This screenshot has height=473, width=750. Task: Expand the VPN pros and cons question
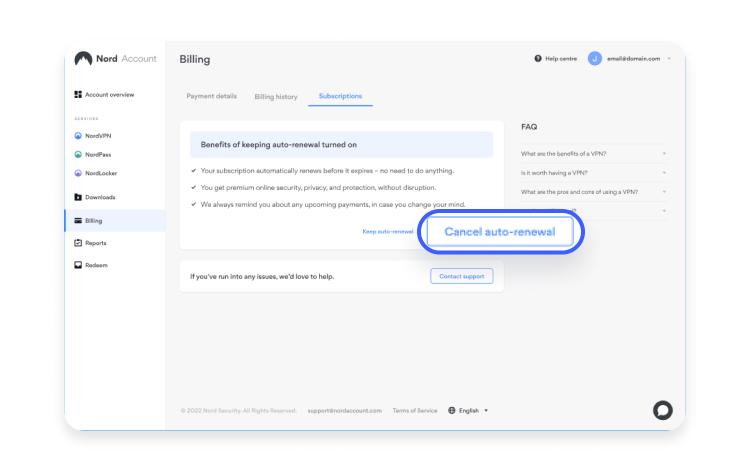click(593, 192)
